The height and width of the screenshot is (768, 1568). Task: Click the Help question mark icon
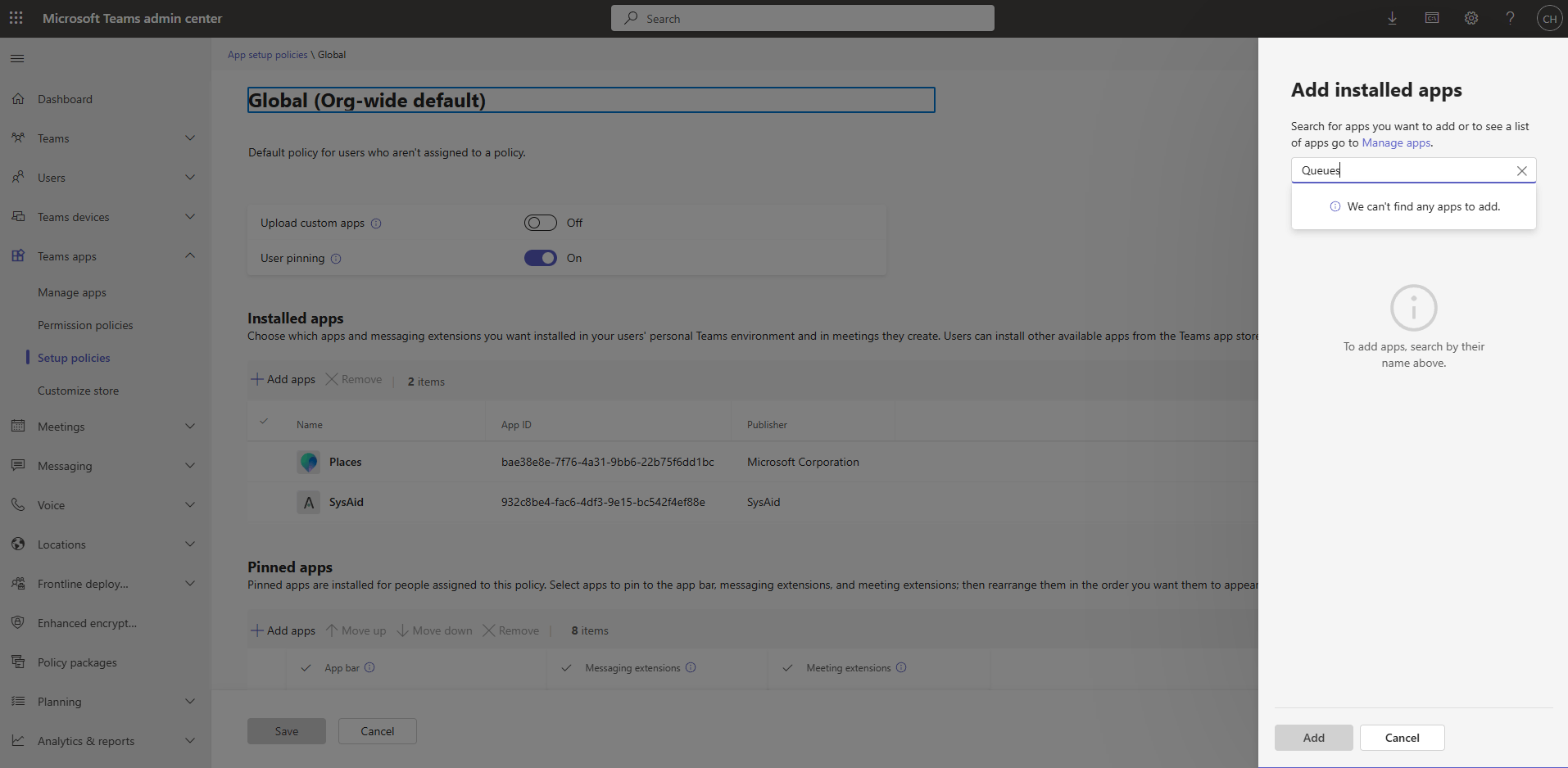point(1510,18)
